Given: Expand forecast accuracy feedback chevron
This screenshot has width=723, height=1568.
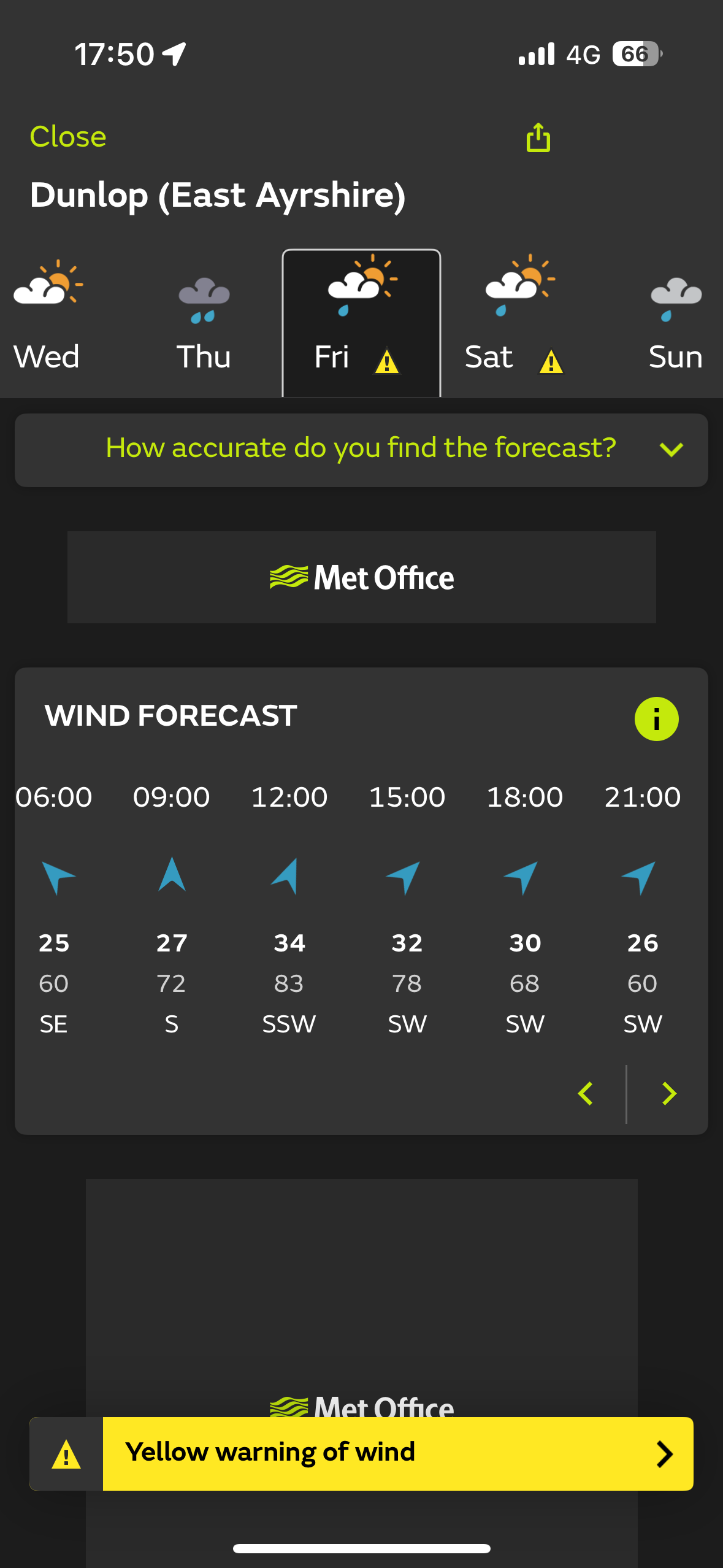Looking at the screenshot, I should point(671,450).
